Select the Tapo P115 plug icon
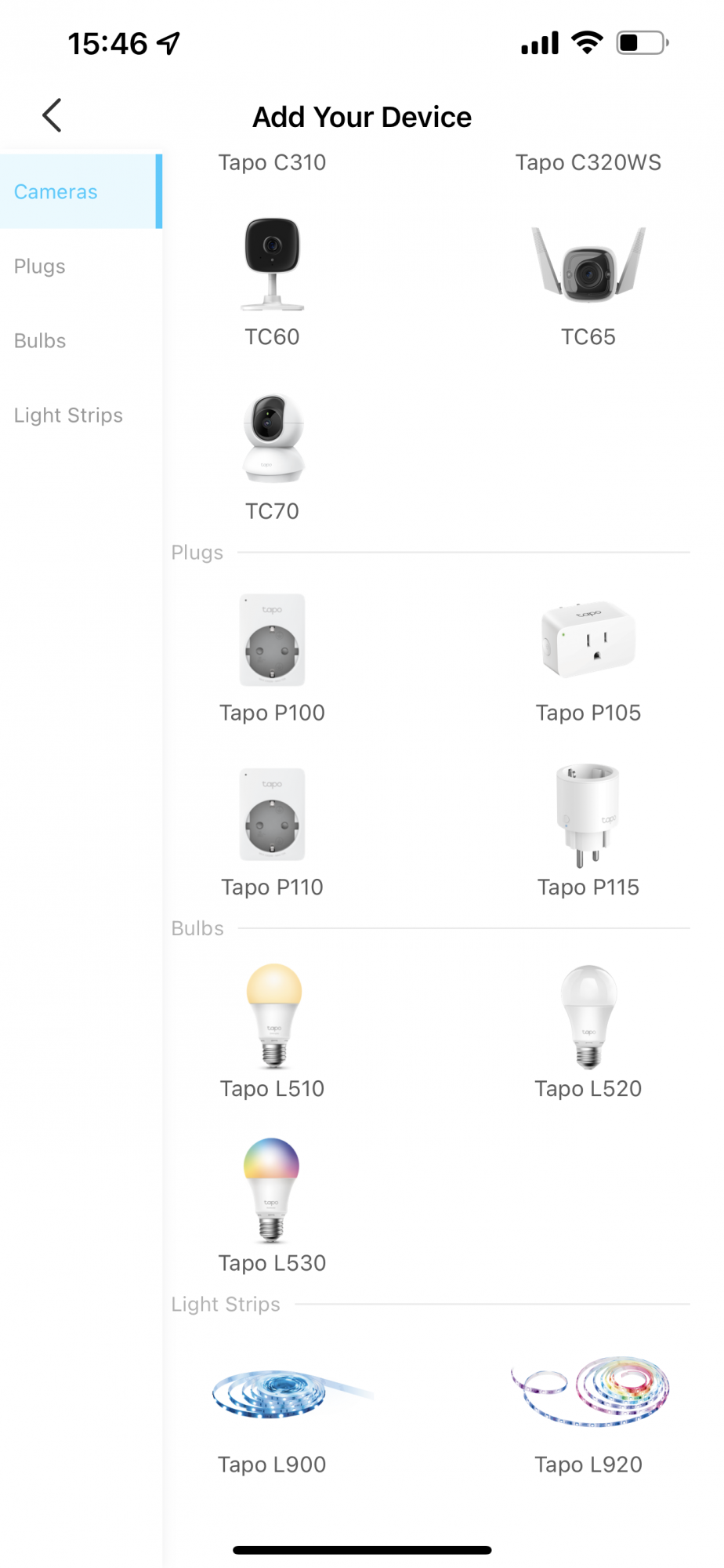This screenshot has height=1568, width=724. click(588, 815)
